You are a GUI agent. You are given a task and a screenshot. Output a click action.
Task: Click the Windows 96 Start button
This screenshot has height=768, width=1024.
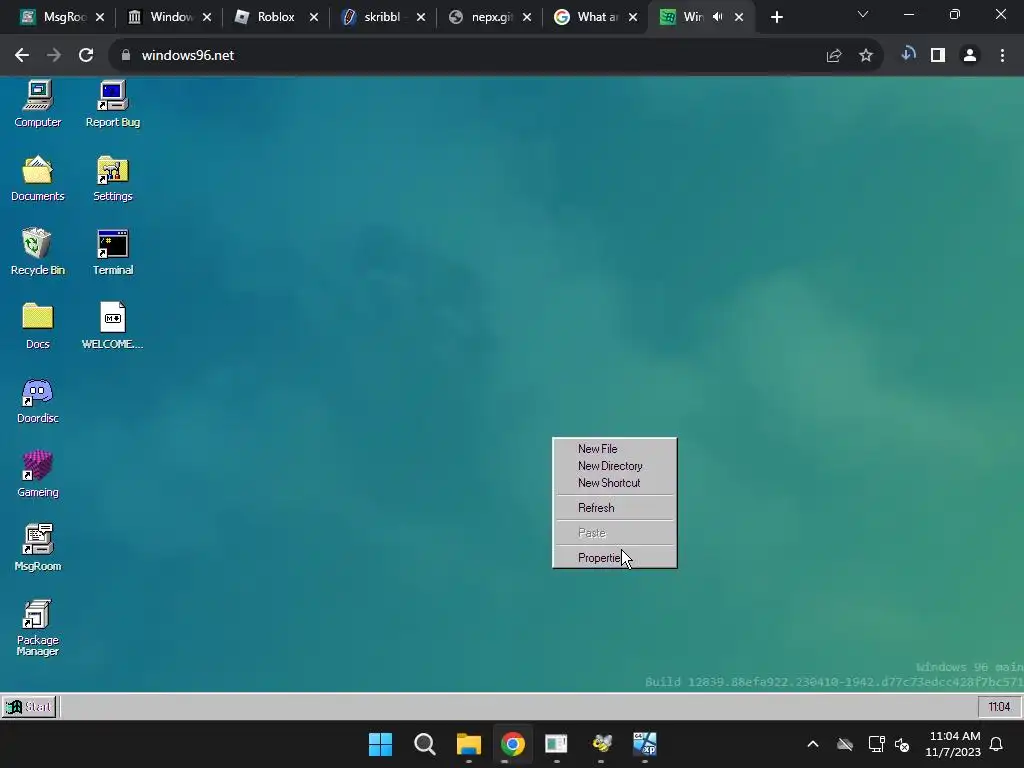point(29,707)
